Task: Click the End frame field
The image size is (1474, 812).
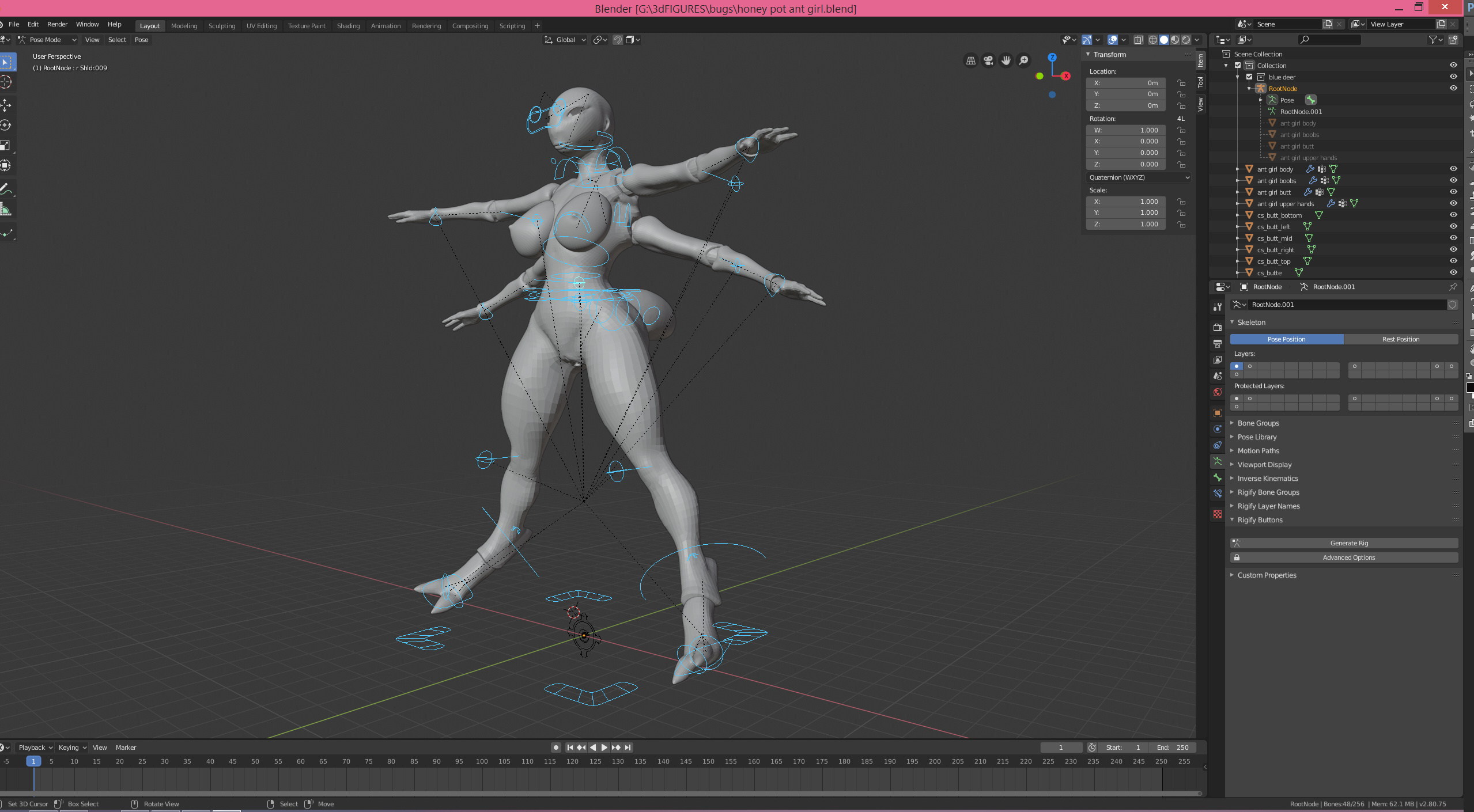Action: tap(1172, 748)
